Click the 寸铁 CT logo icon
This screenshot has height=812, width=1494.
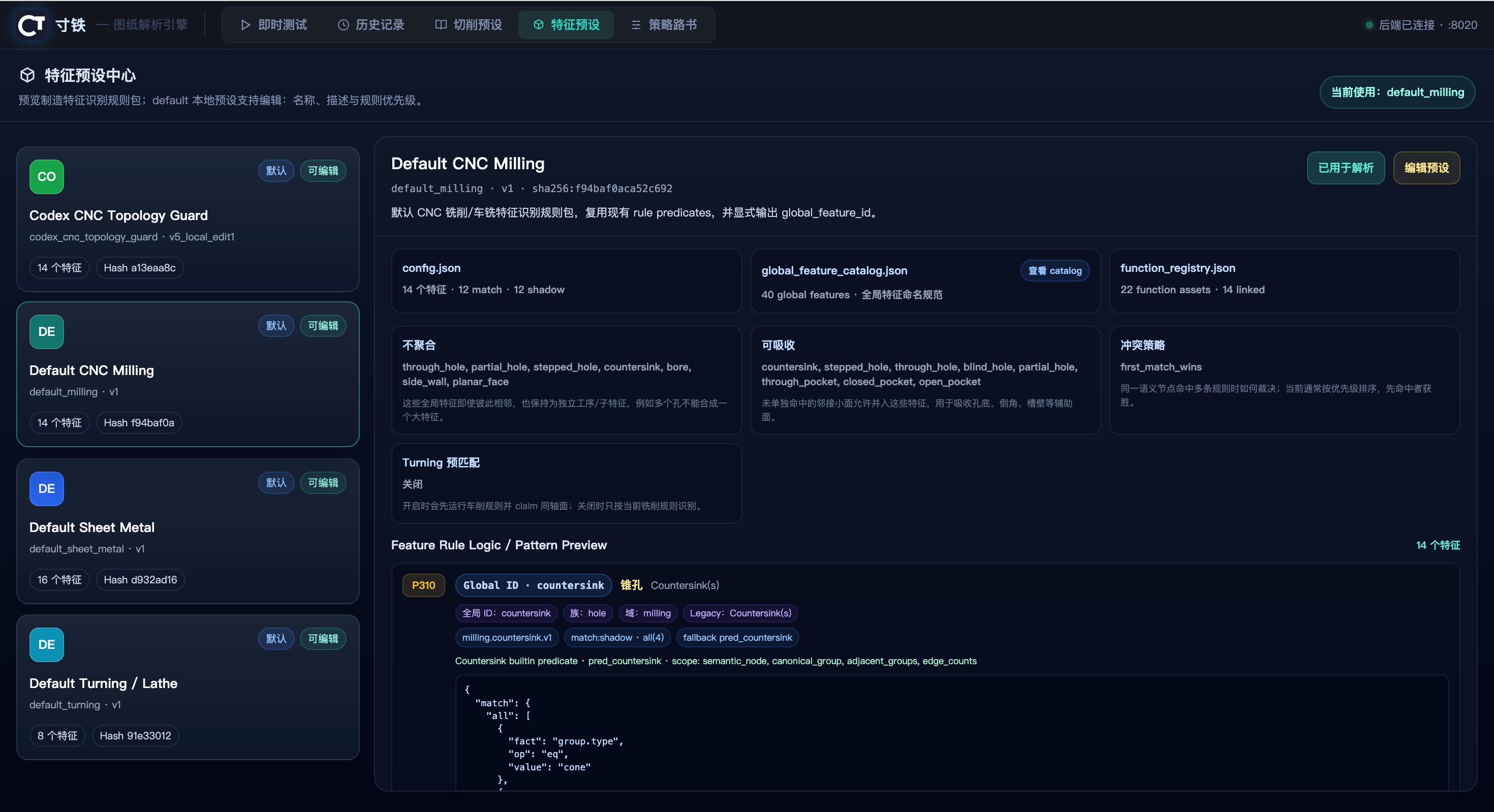point(32,25)
